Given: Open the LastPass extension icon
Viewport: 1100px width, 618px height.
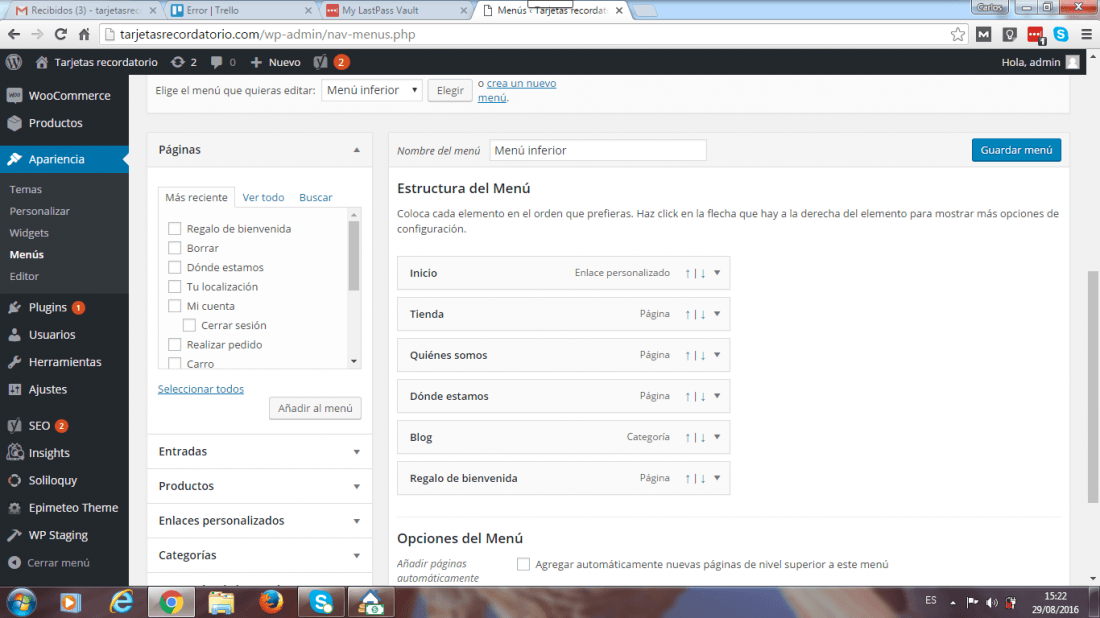Looking at the screenshot, I should 1035,34.
